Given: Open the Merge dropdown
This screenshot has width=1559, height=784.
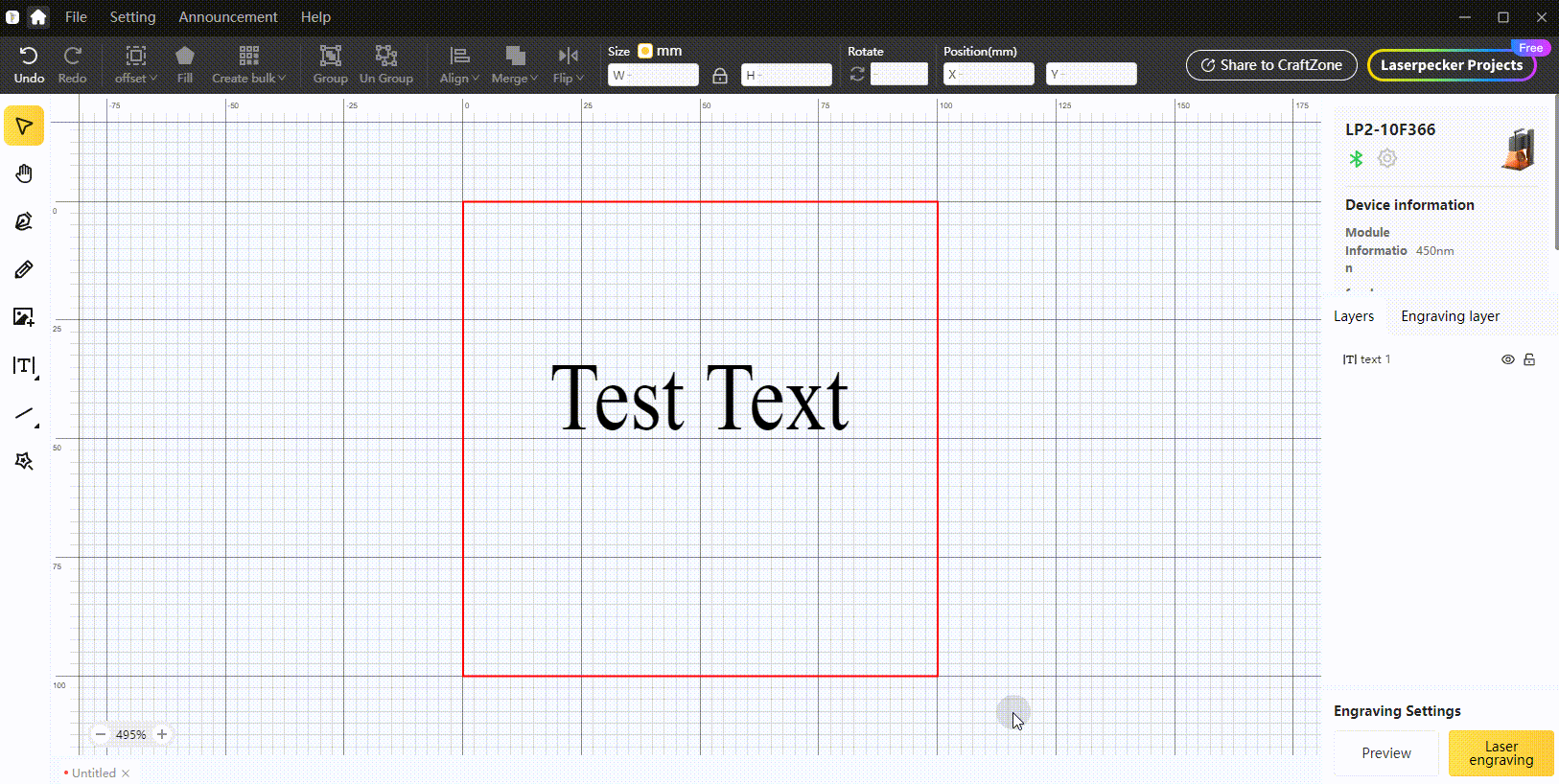Looking at the screenshot, I should pos(514,64).
